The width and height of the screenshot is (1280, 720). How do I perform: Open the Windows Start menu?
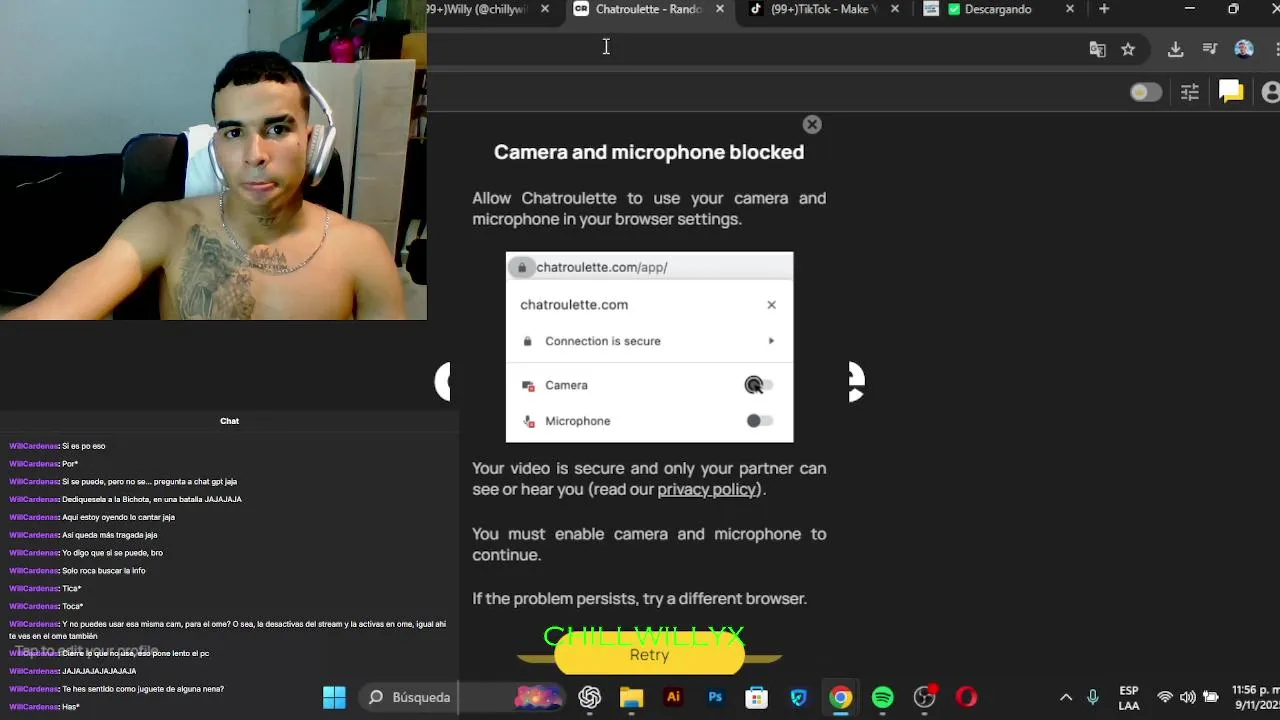334,697
